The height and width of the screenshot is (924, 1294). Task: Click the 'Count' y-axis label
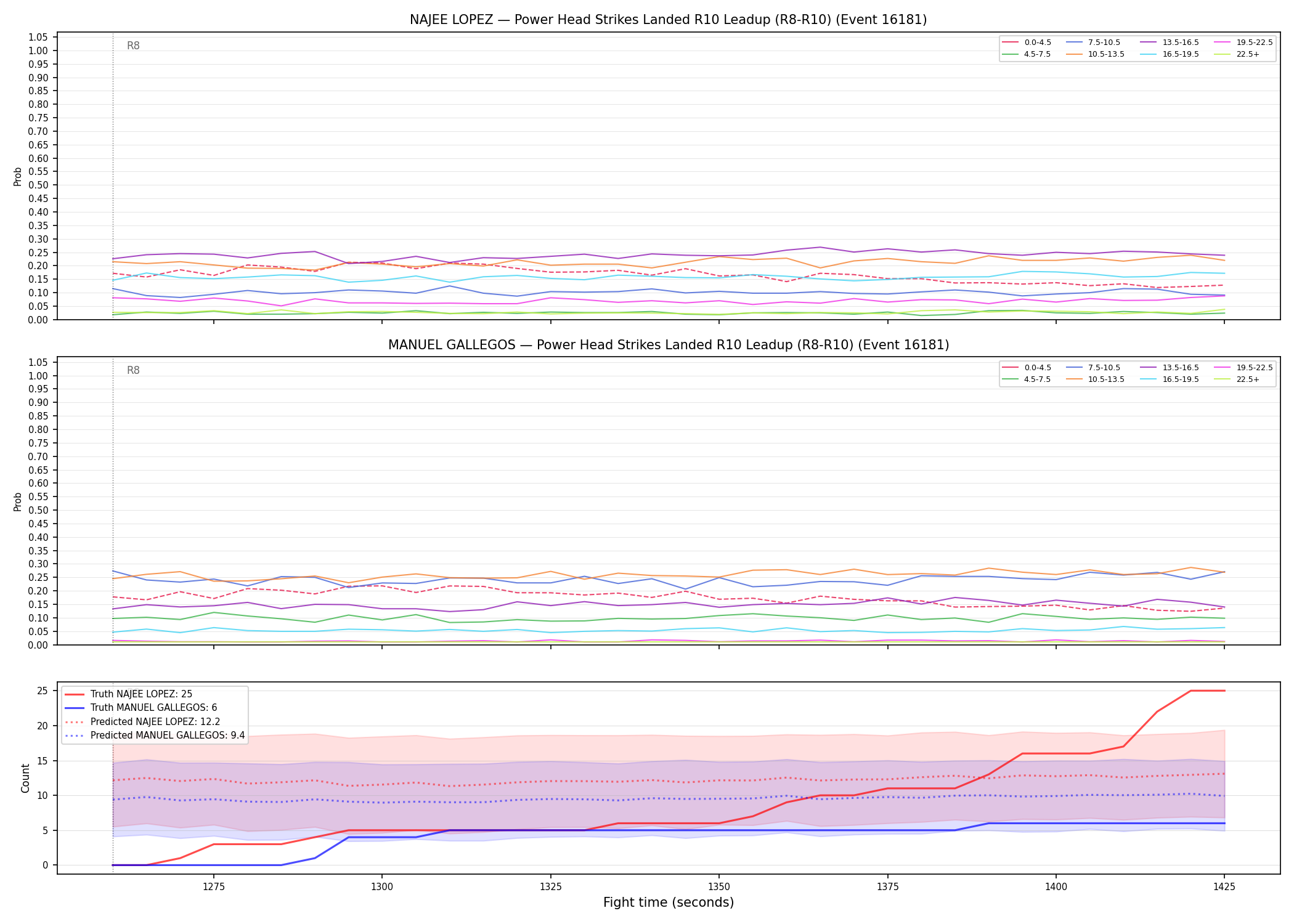pos(25,778)
